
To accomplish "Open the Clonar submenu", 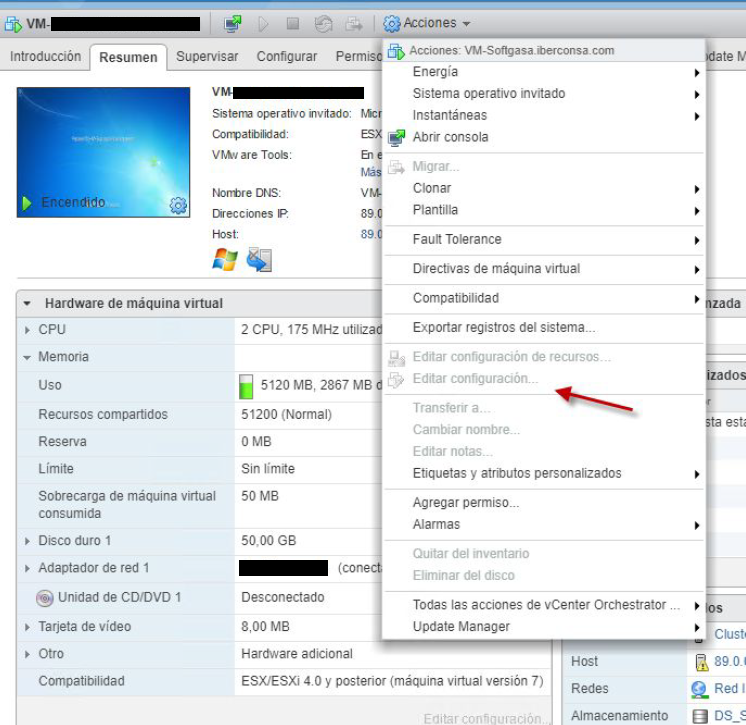I will 543,188.
